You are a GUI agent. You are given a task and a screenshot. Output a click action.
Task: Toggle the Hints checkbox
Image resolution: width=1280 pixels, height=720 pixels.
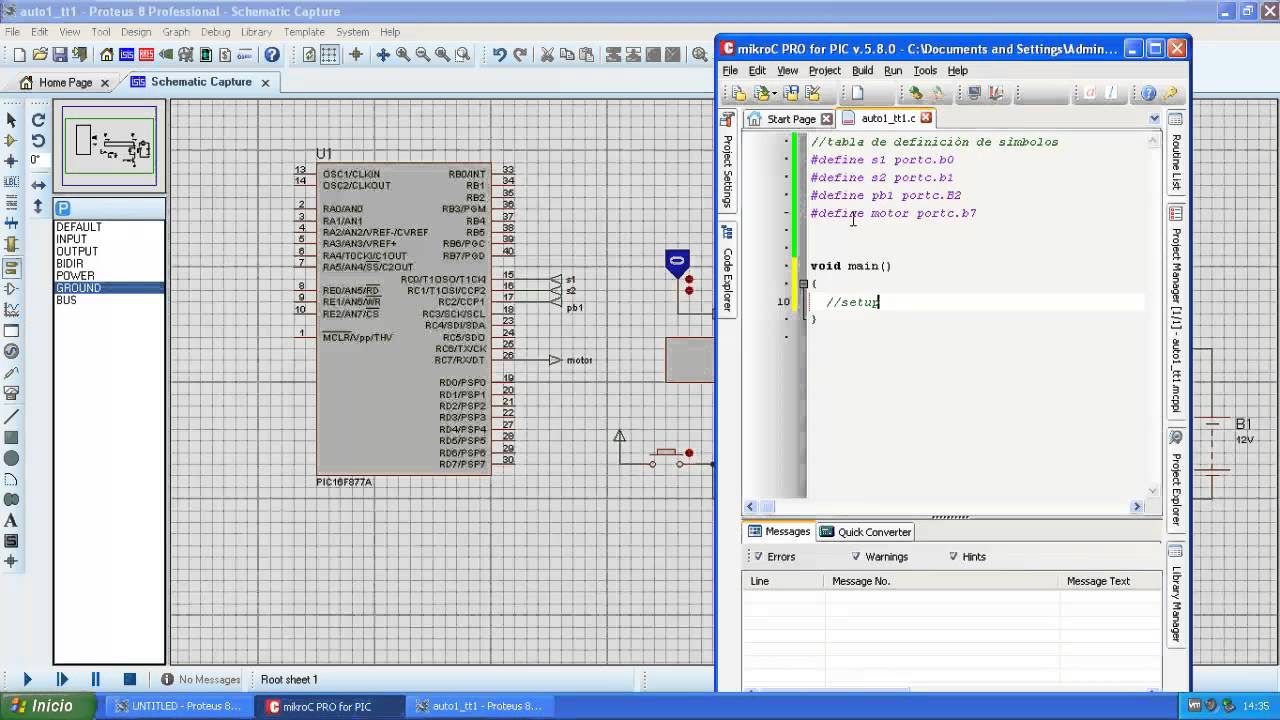click(x=953, y=557)
